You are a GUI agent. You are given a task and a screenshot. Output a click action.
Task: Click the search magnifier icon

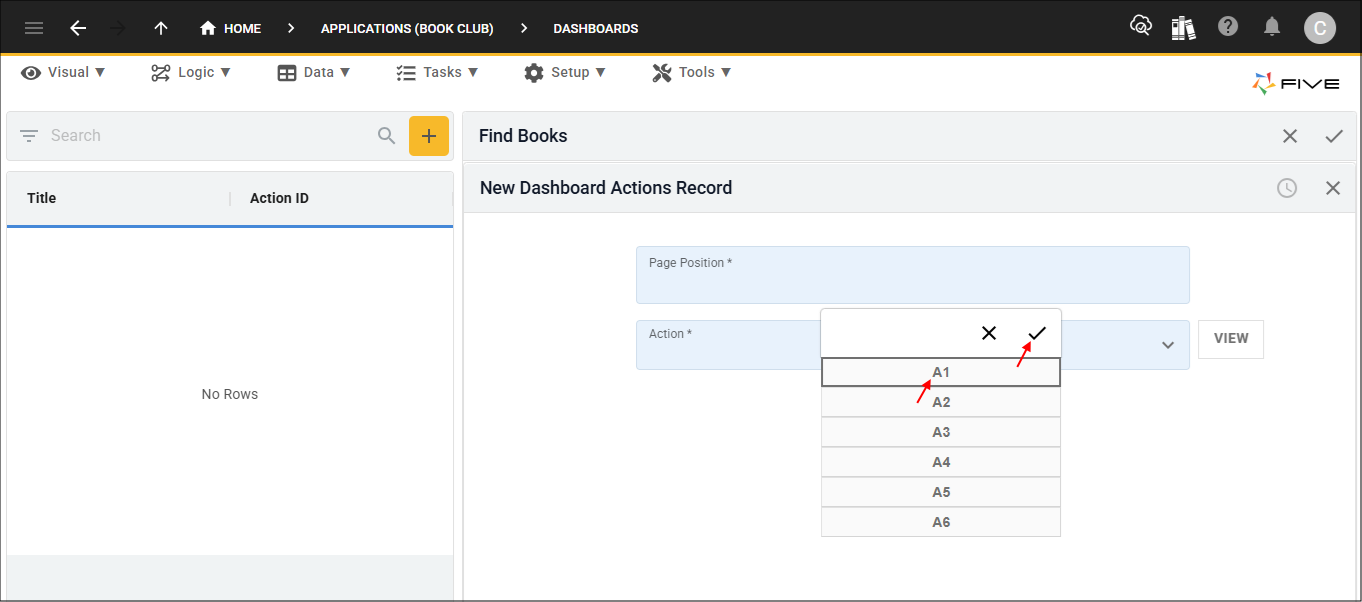click(x=387, y=136)
